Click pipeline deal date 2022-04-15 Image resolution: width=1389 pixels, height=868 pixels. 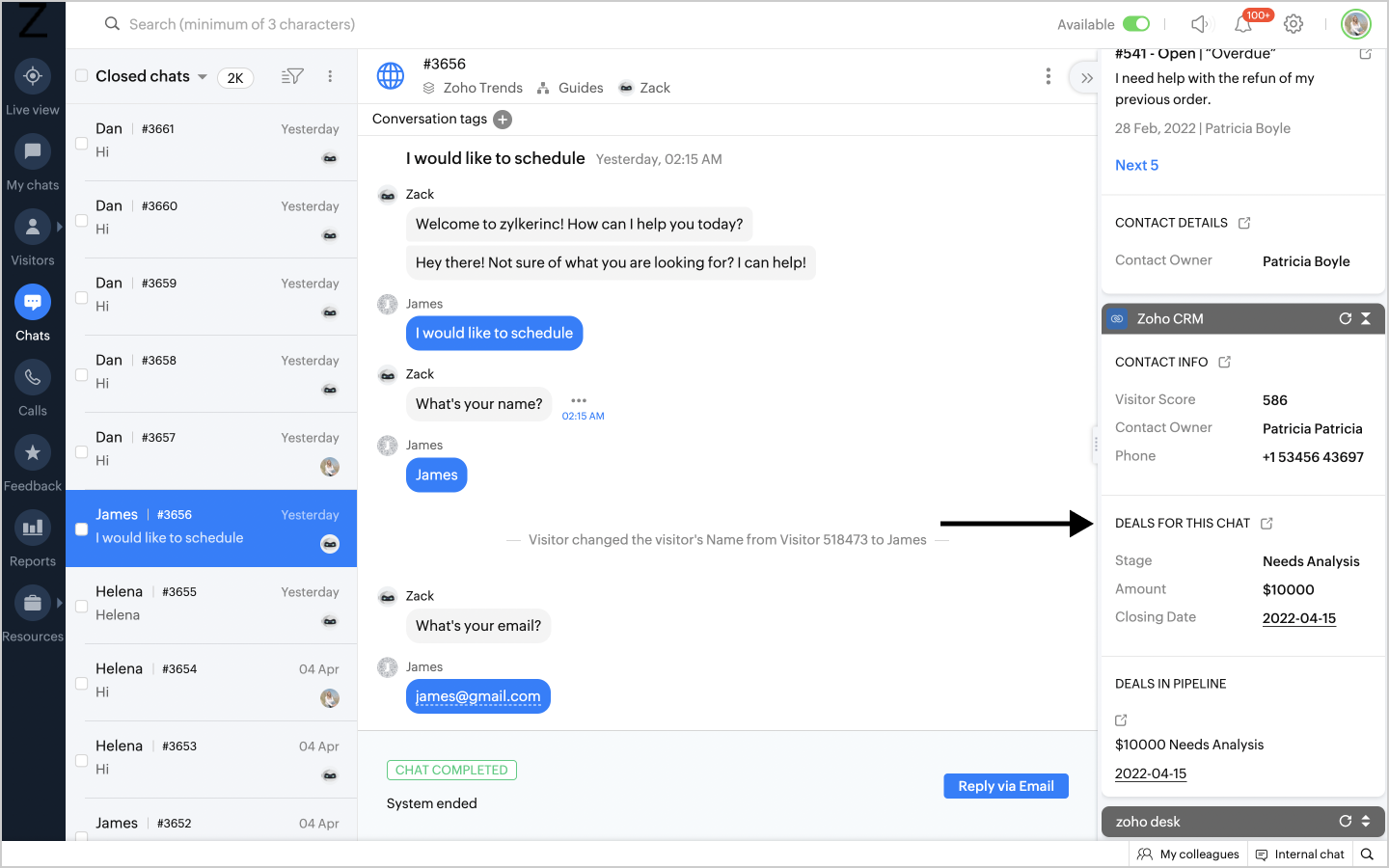1151,773
